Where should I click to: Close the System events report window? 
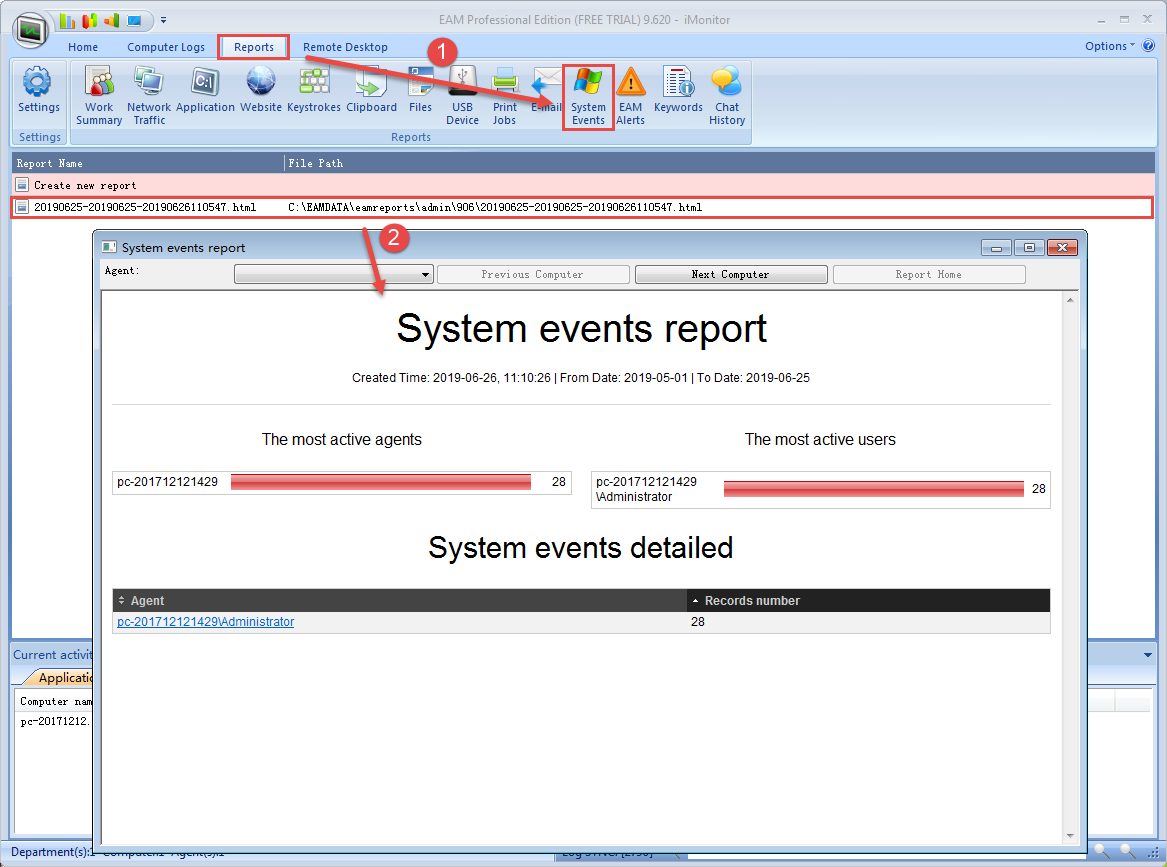[x=1063, y=247]
